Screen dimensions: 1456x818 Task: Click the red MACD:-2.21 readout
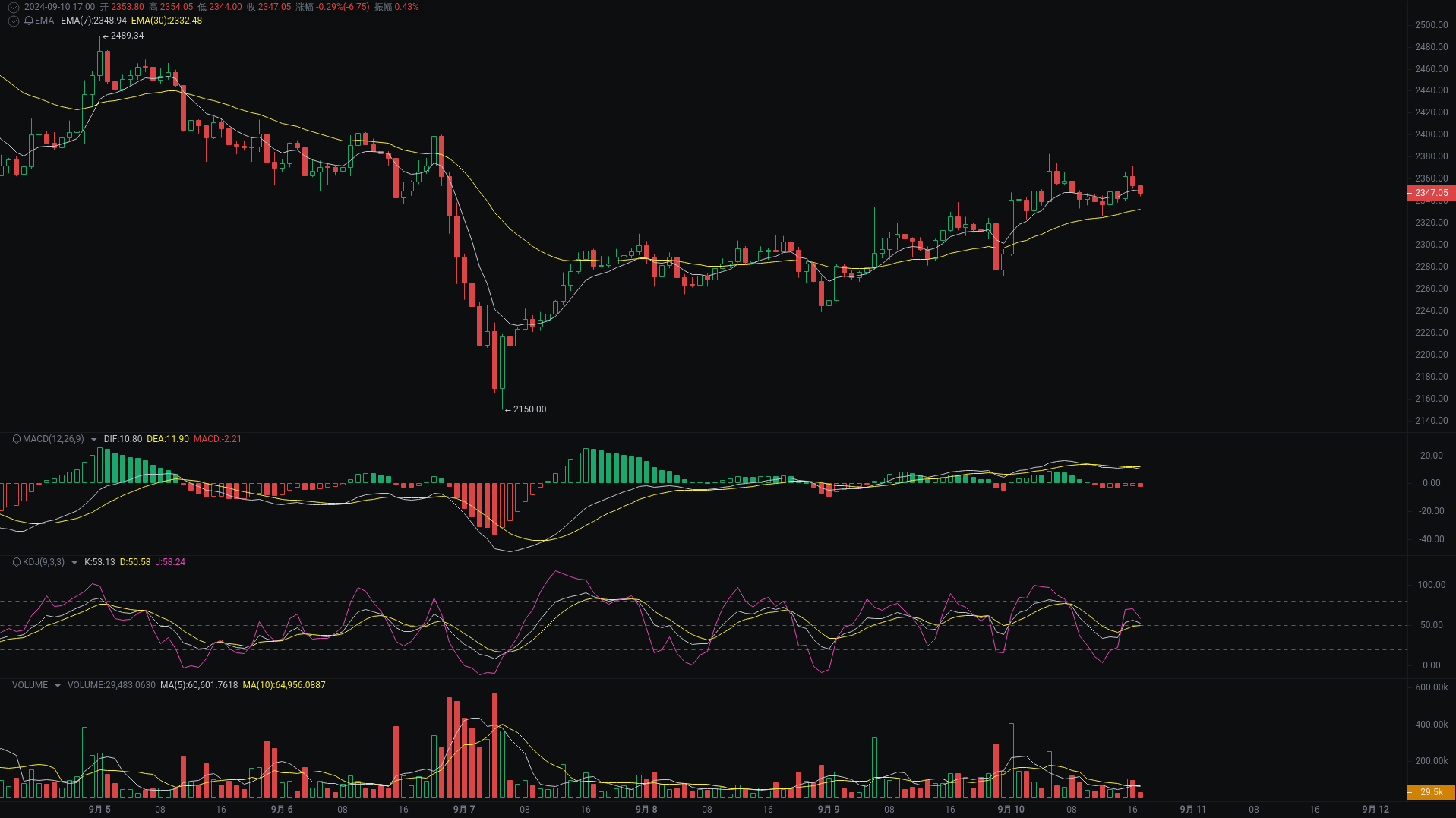coord(217,439)
